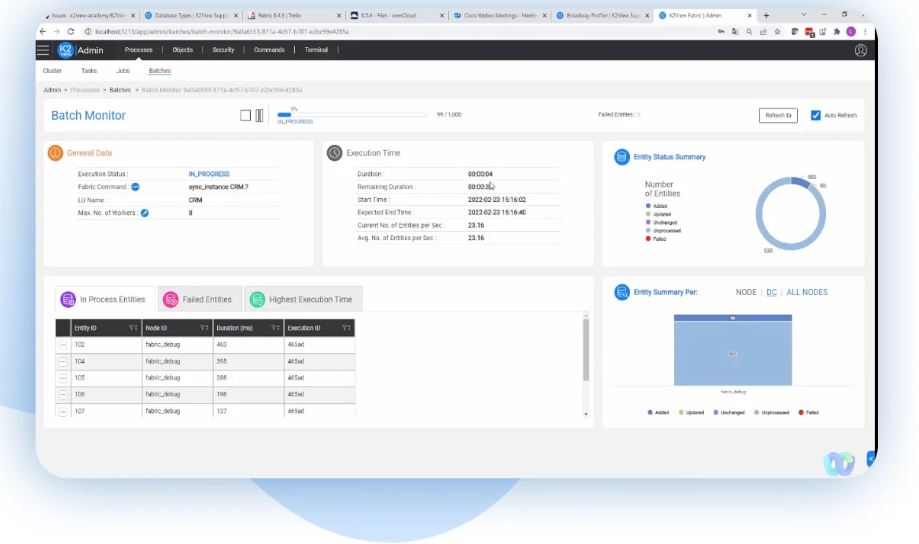This screenshot has height=544, width=919.
Task: Open the Processes menu
Action: pos(138,50)
